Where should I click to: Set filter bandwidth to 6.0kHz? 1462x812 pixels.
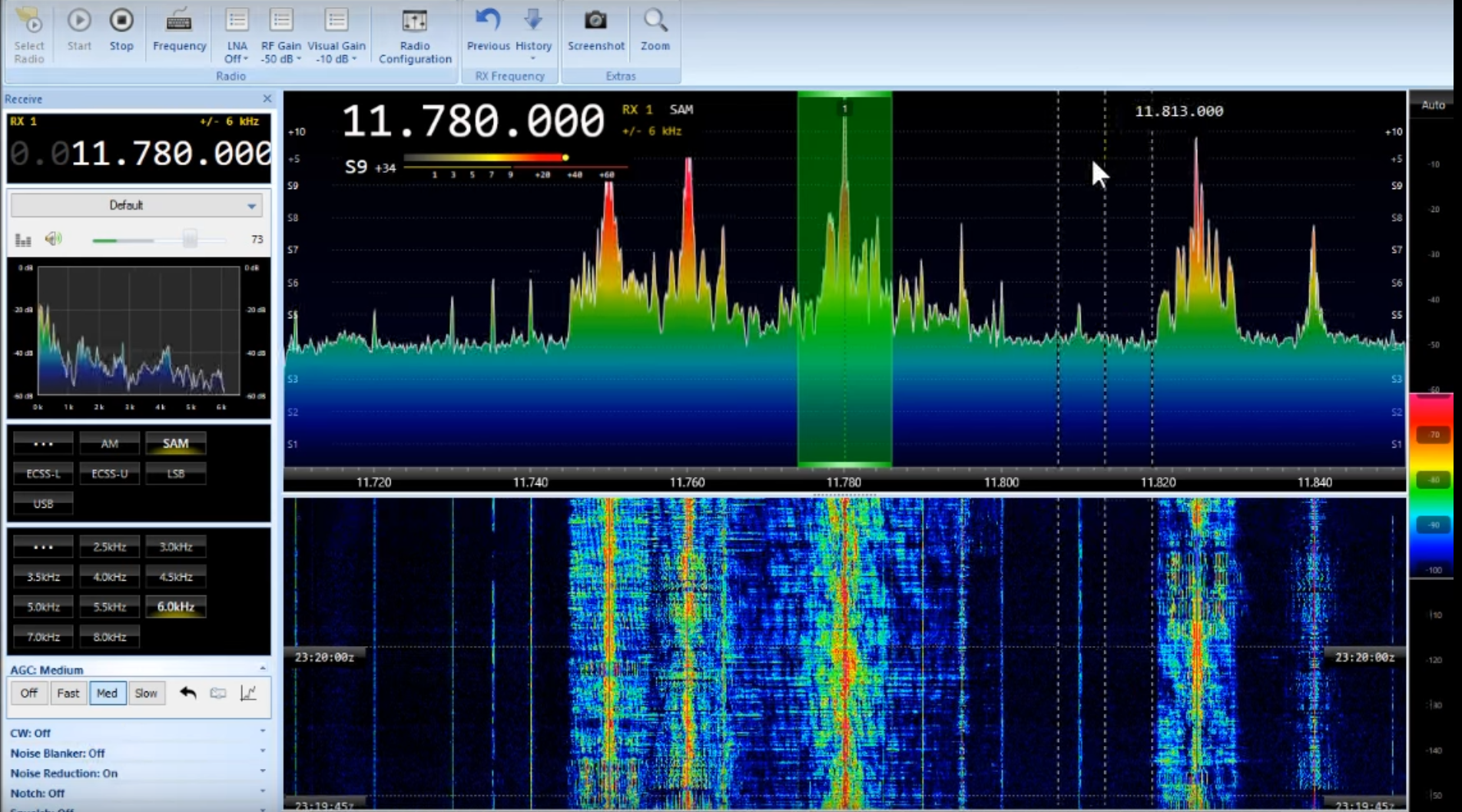click(175, 606)
